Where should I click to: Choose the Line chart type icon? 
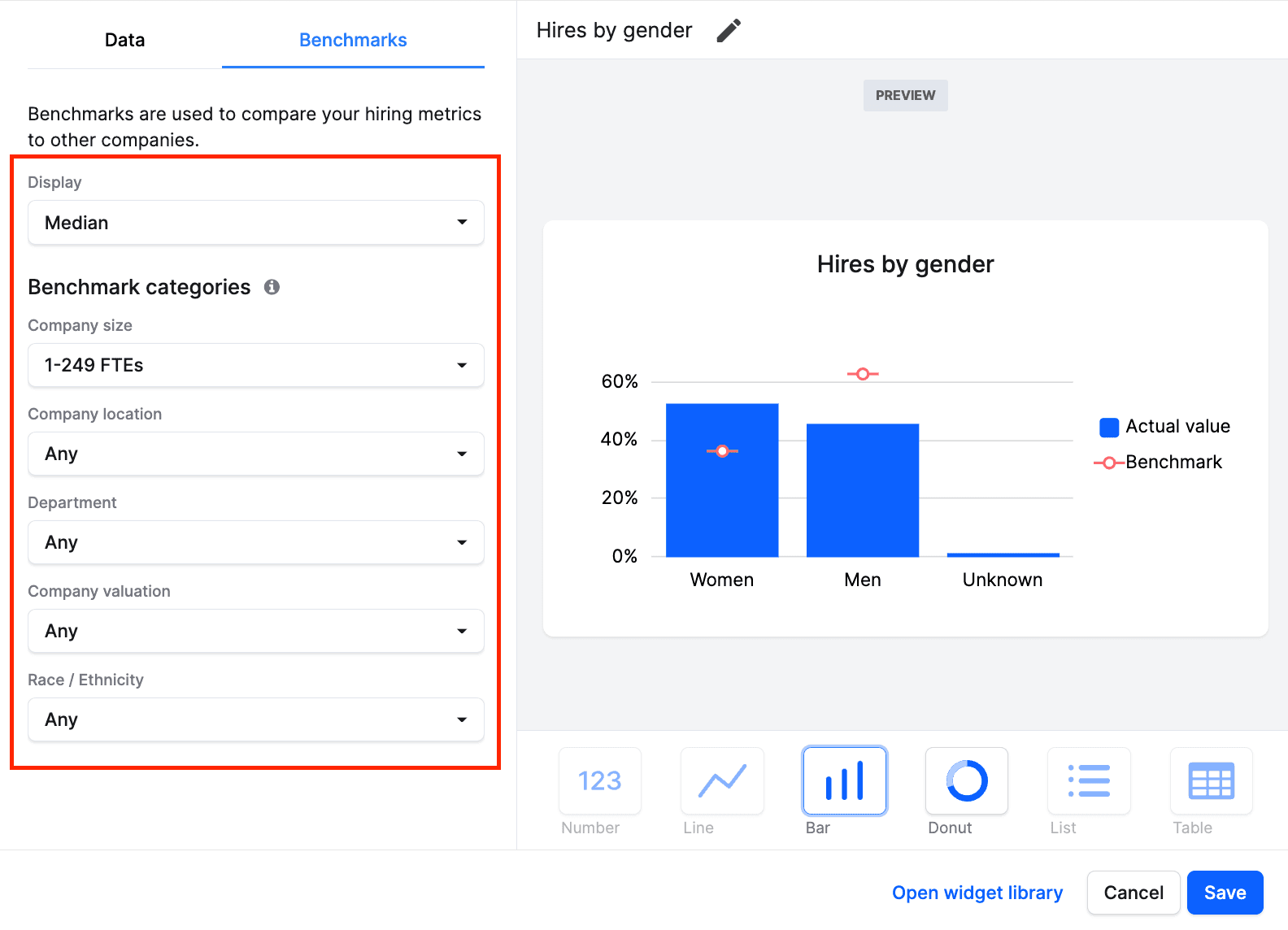coord(722,781)
